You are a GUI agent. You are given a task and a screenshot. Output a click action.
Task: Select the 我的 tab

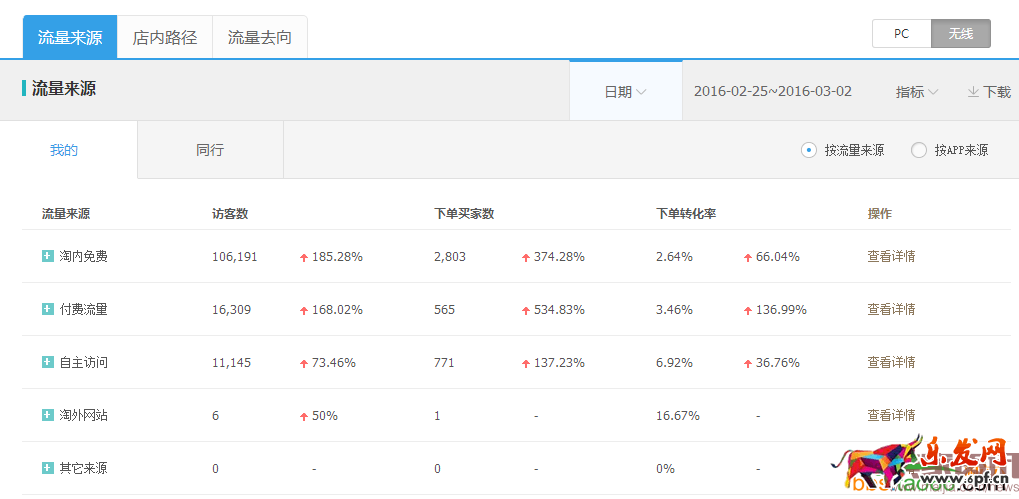click(x=64, y=150)
